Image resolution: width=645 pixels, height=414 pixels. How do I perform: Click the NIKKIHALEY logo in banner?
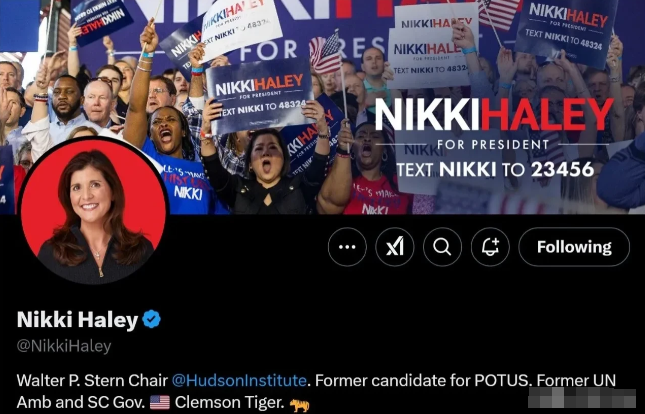494,115
